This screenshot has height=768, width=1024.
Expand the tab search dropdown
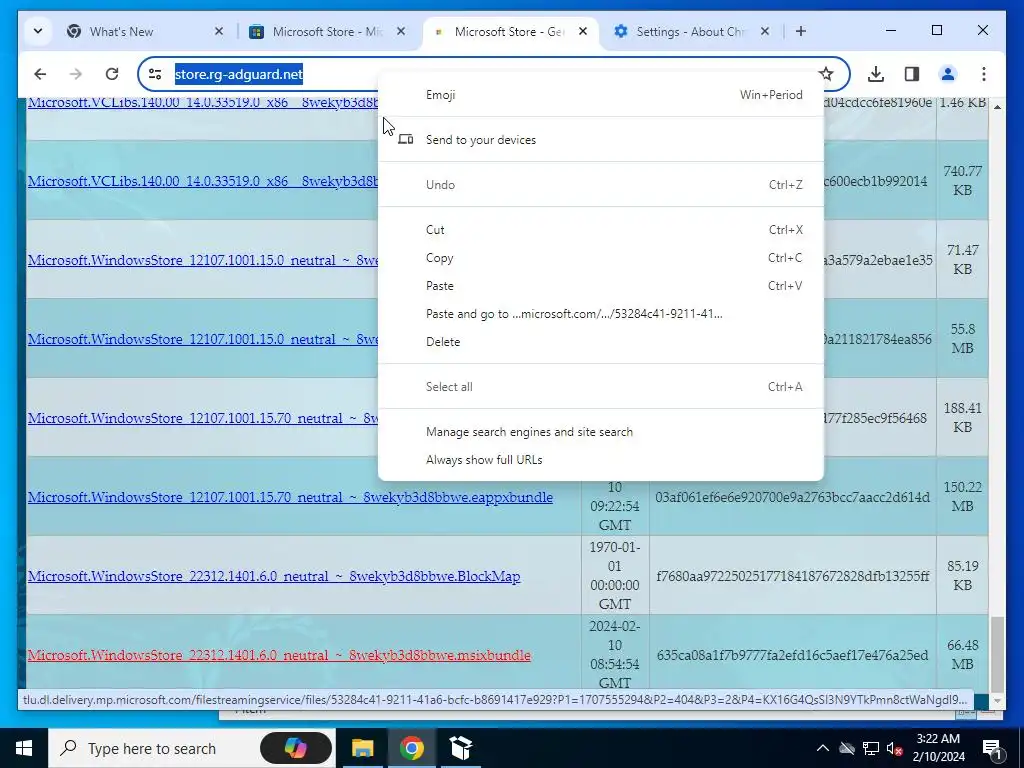click(x=38, y=31)
